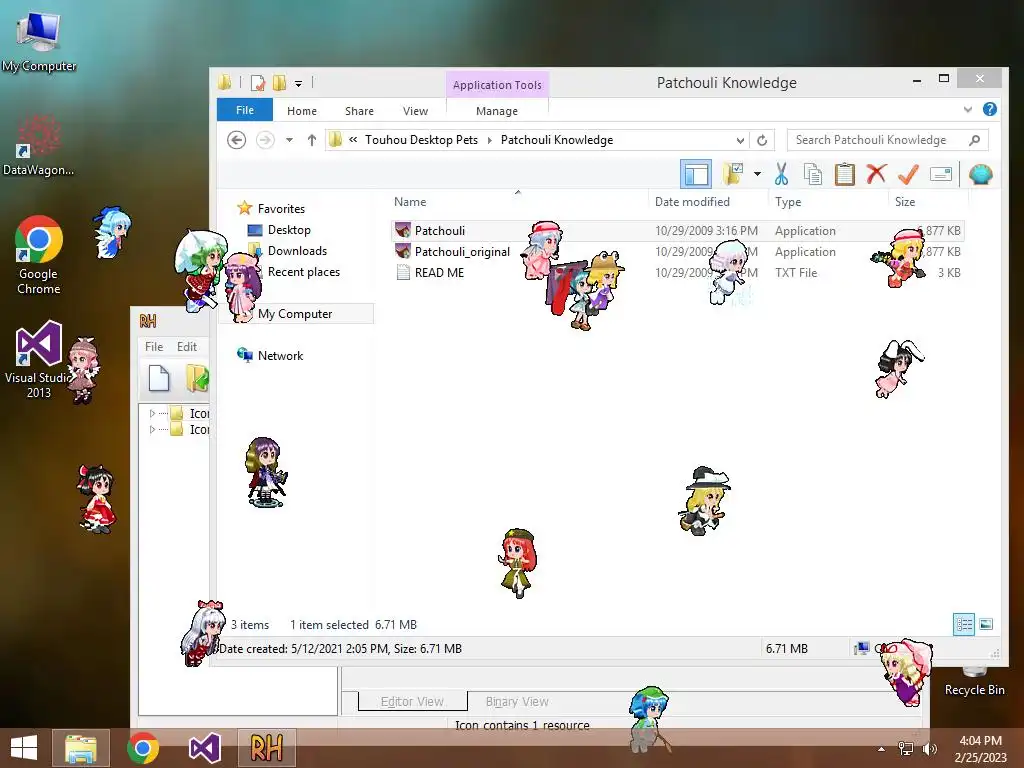Refresh the Patchouli Knowledge folder
Viewport: 1024px width, 768px height.
click(x=762, y=140)
